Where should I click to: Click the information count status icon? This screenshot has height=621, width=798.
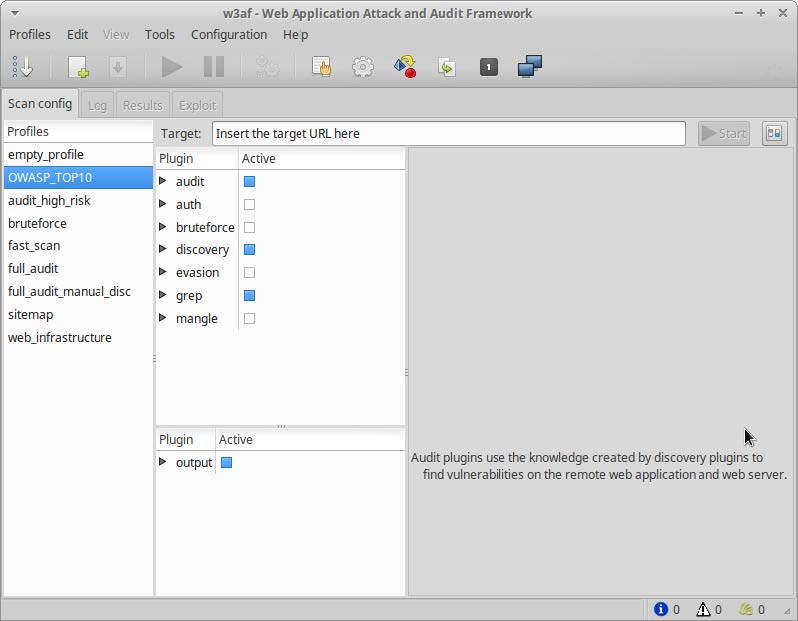click(x=661, y=609)
